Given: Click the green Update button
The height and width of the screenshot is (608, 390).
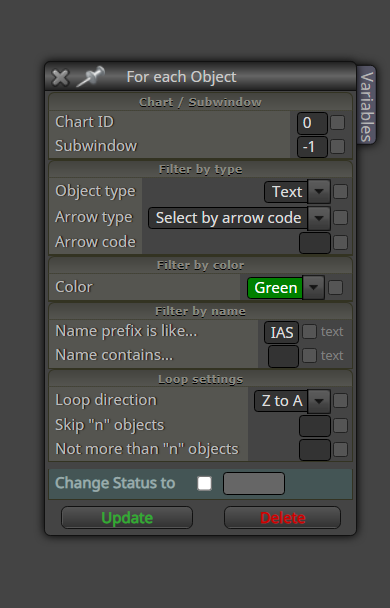Looking at the screenshot, I should [x=127, y=518].
